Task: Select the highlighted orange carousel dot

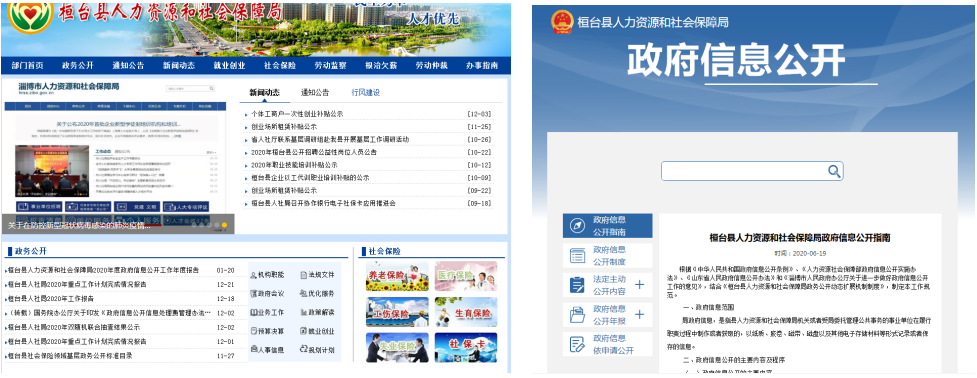Action: coord(224,225)
